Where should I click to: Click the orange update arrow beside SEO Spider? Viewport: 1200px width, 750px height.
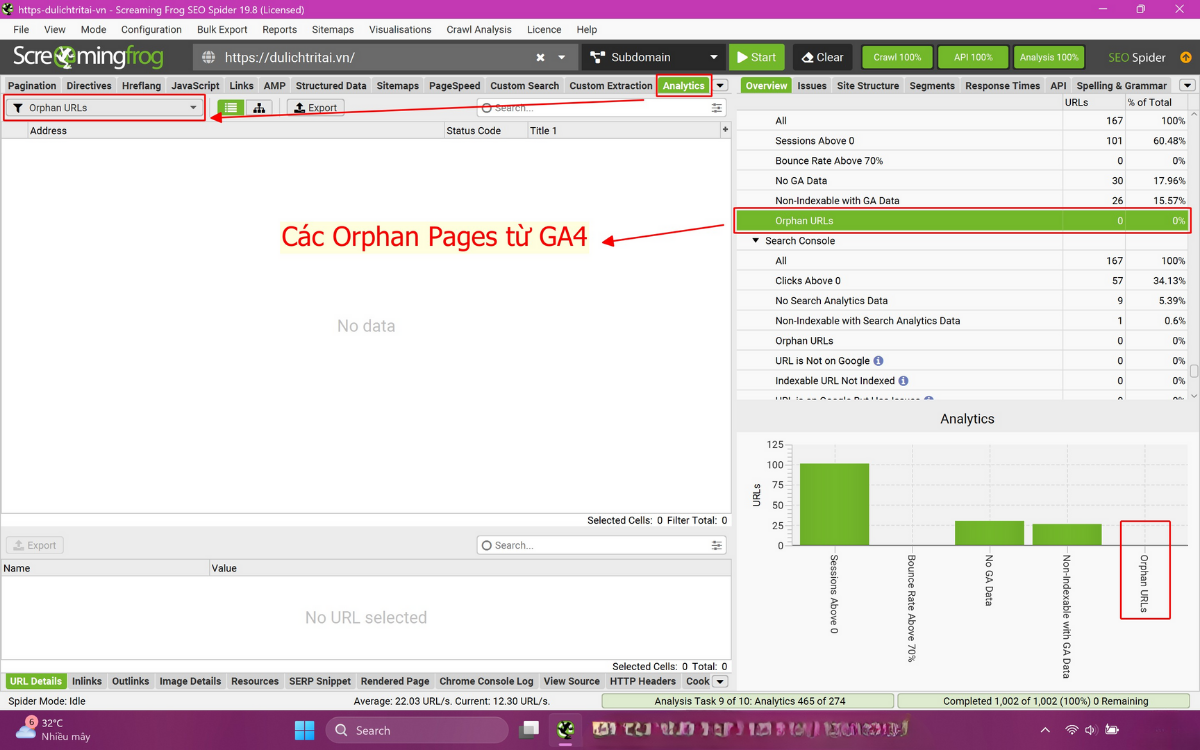tap(1186, 57)
